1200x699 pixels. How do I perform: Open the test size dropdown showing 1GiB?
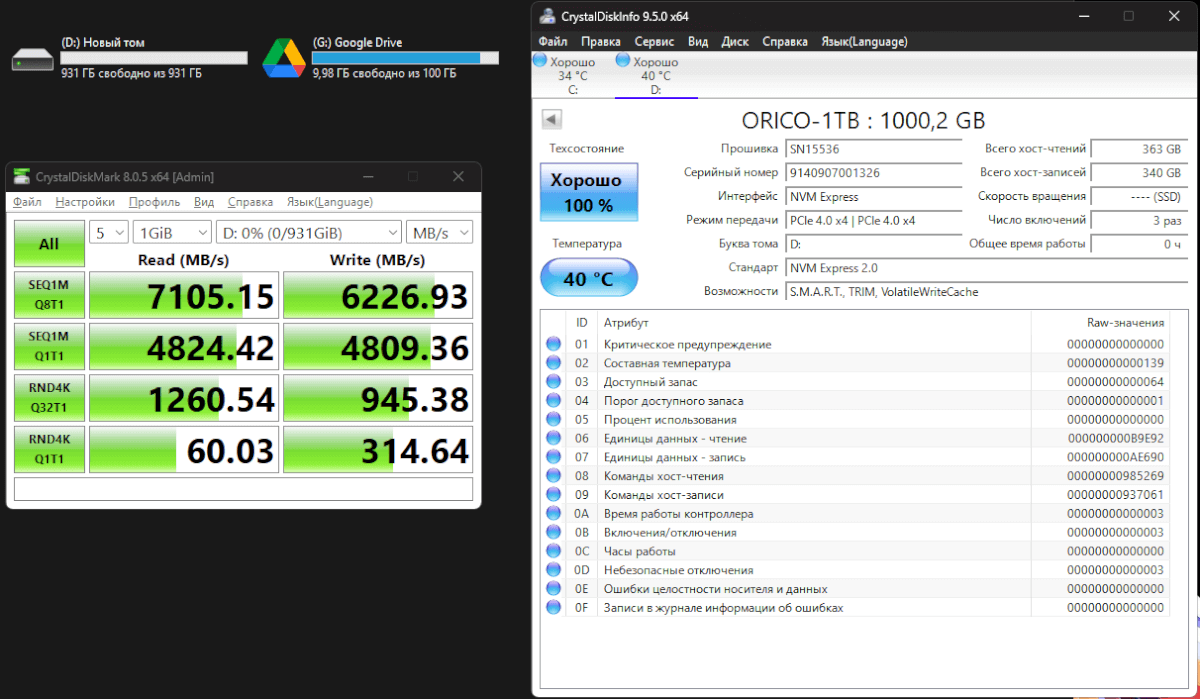(172, 232)
